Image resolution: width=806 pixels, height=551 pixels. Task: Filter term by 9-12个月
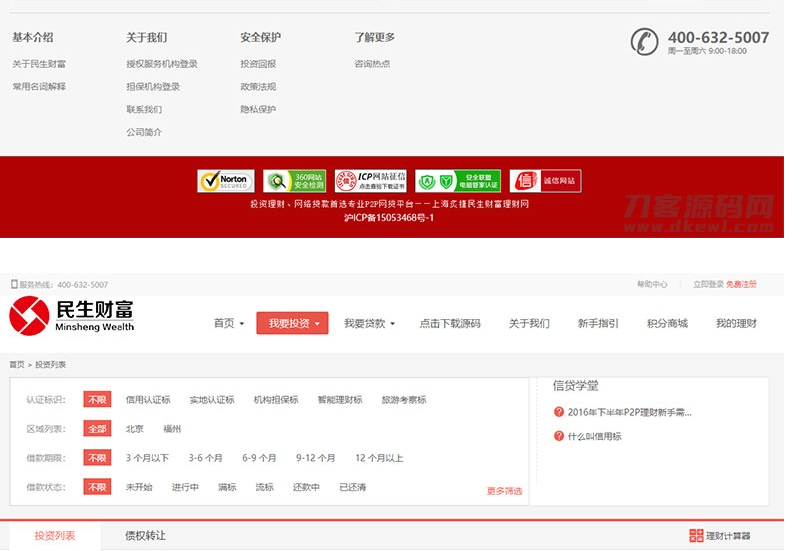(x=316, y=458)
